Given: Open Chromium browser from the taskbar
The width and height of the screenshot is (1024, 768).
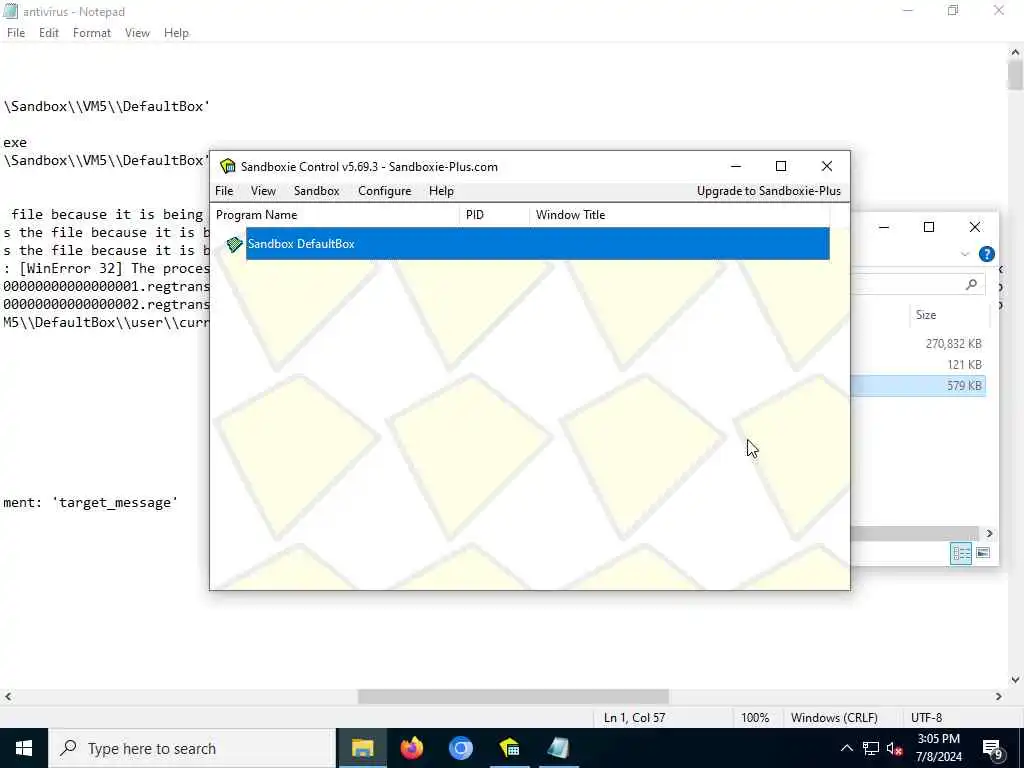Looking at the screenshot, I should pos(460,748).
